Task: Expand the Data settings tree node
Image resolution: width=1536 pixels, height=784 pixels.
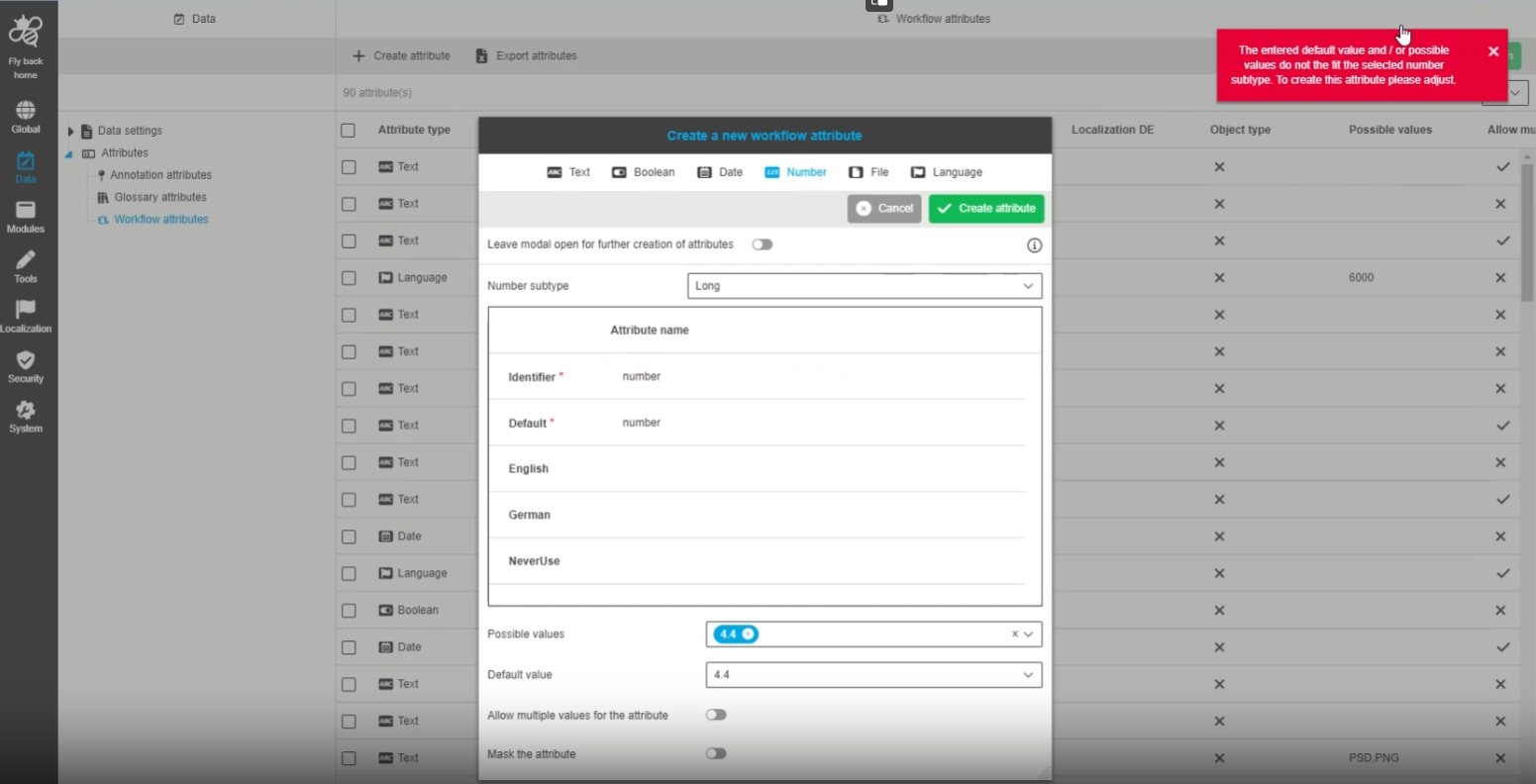Action: click(x=71, y=131)
